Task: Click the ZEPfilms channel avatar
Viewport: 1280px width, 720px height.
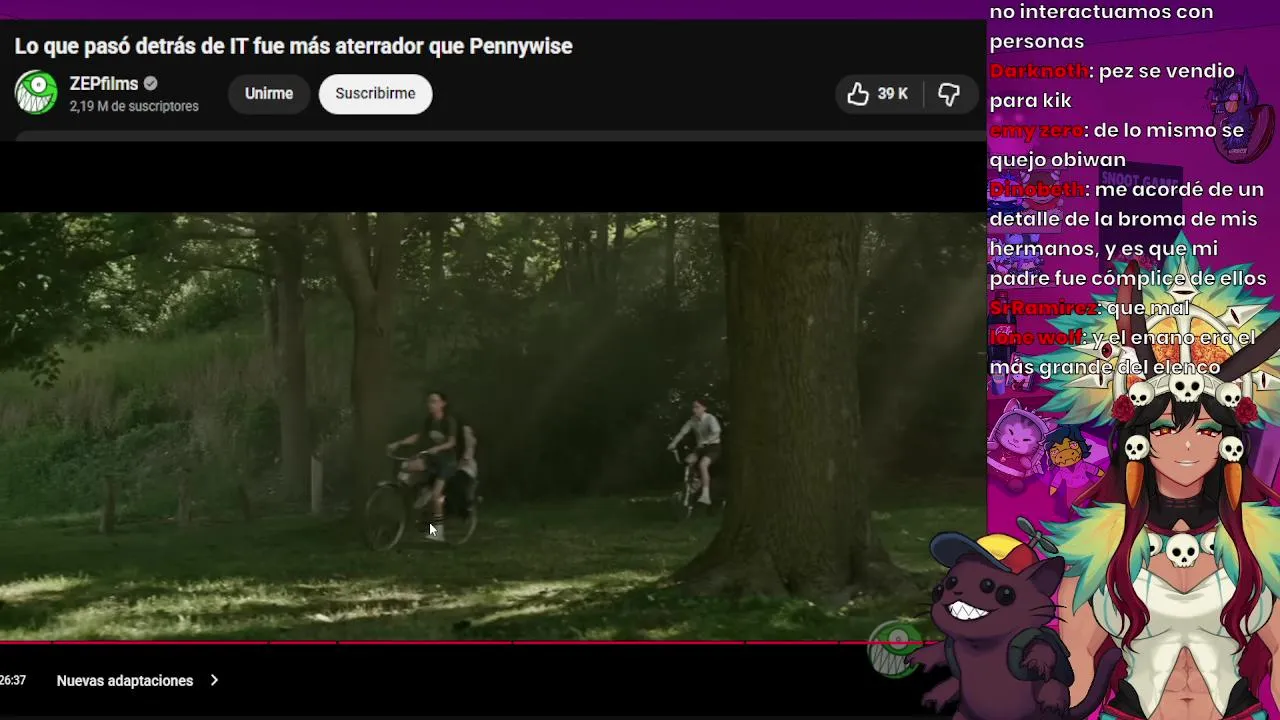Action: [36, 93]
